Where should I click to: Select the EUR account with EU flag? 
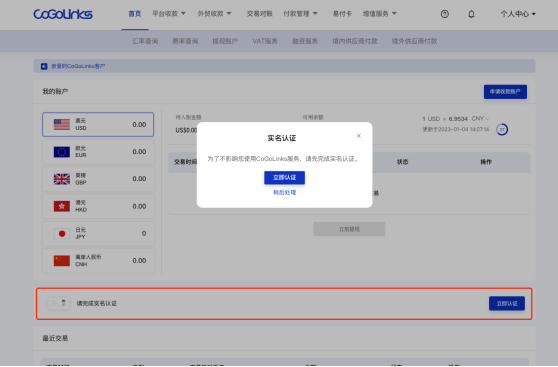(x=98, y=152)
